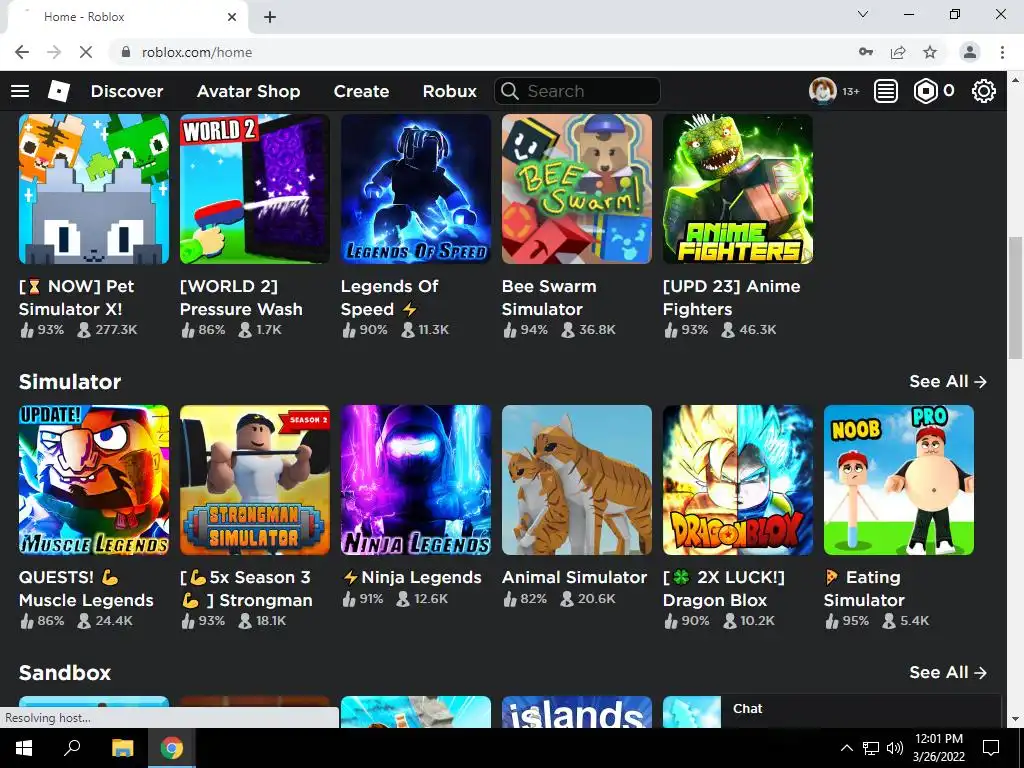
Task: Click See All for the Simulator section
Action: coord(948,381)
